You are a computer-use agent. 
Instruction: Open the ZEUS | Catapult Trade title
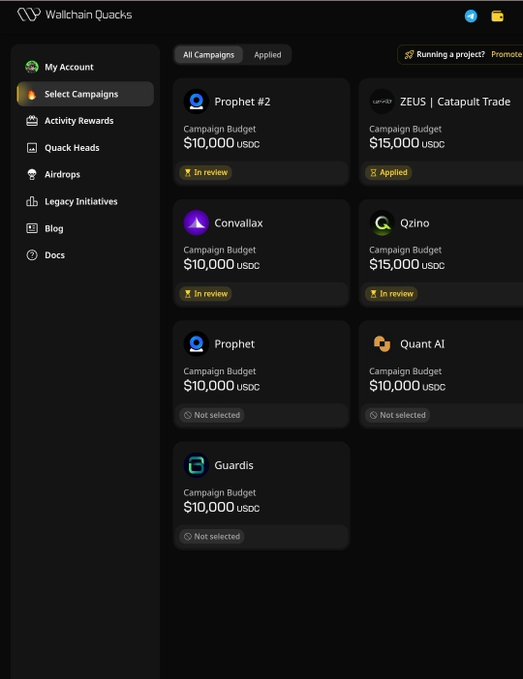(455, 102)
